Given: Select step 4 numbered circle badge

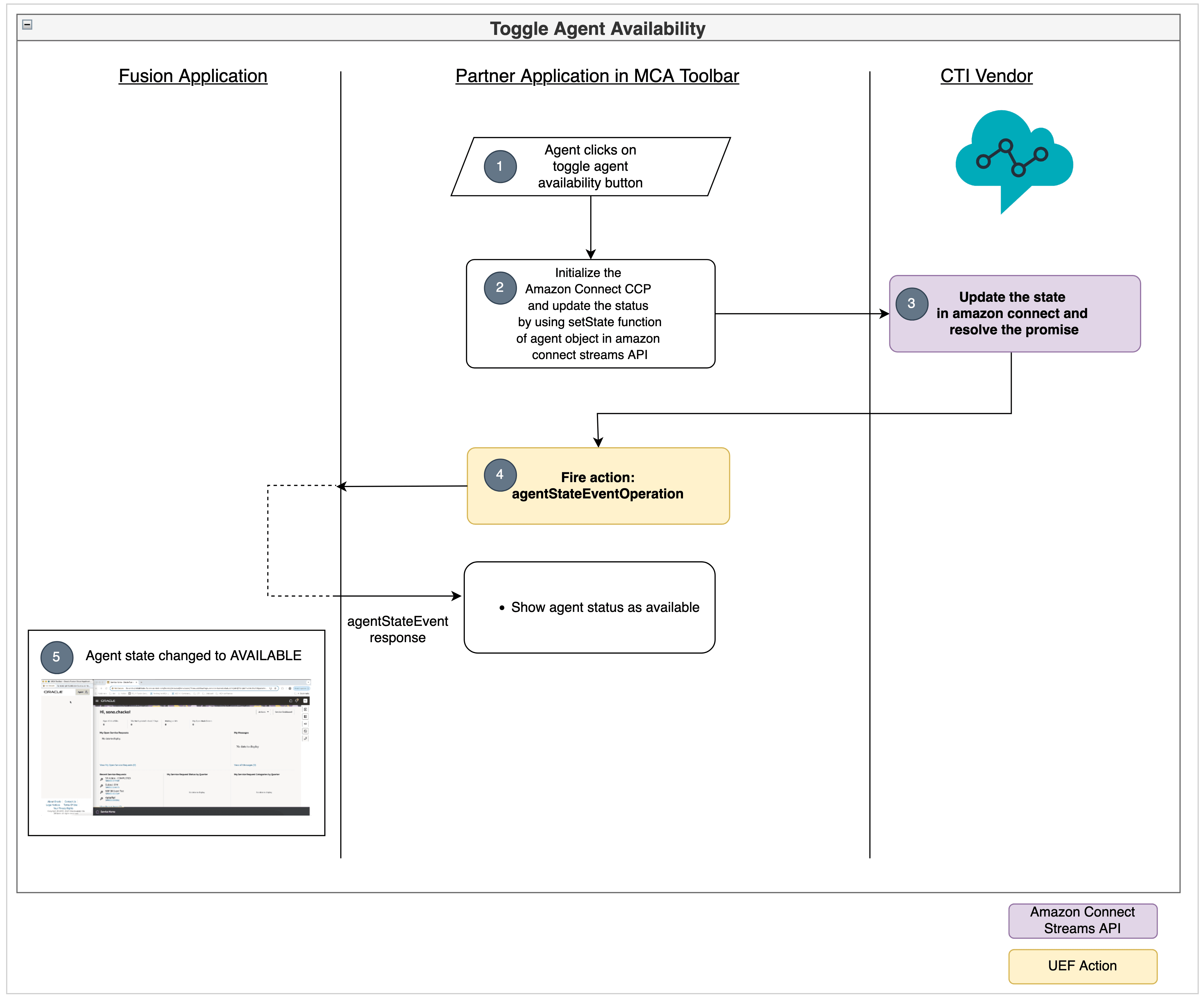Looking at the screenshot, I should point(500,475).
